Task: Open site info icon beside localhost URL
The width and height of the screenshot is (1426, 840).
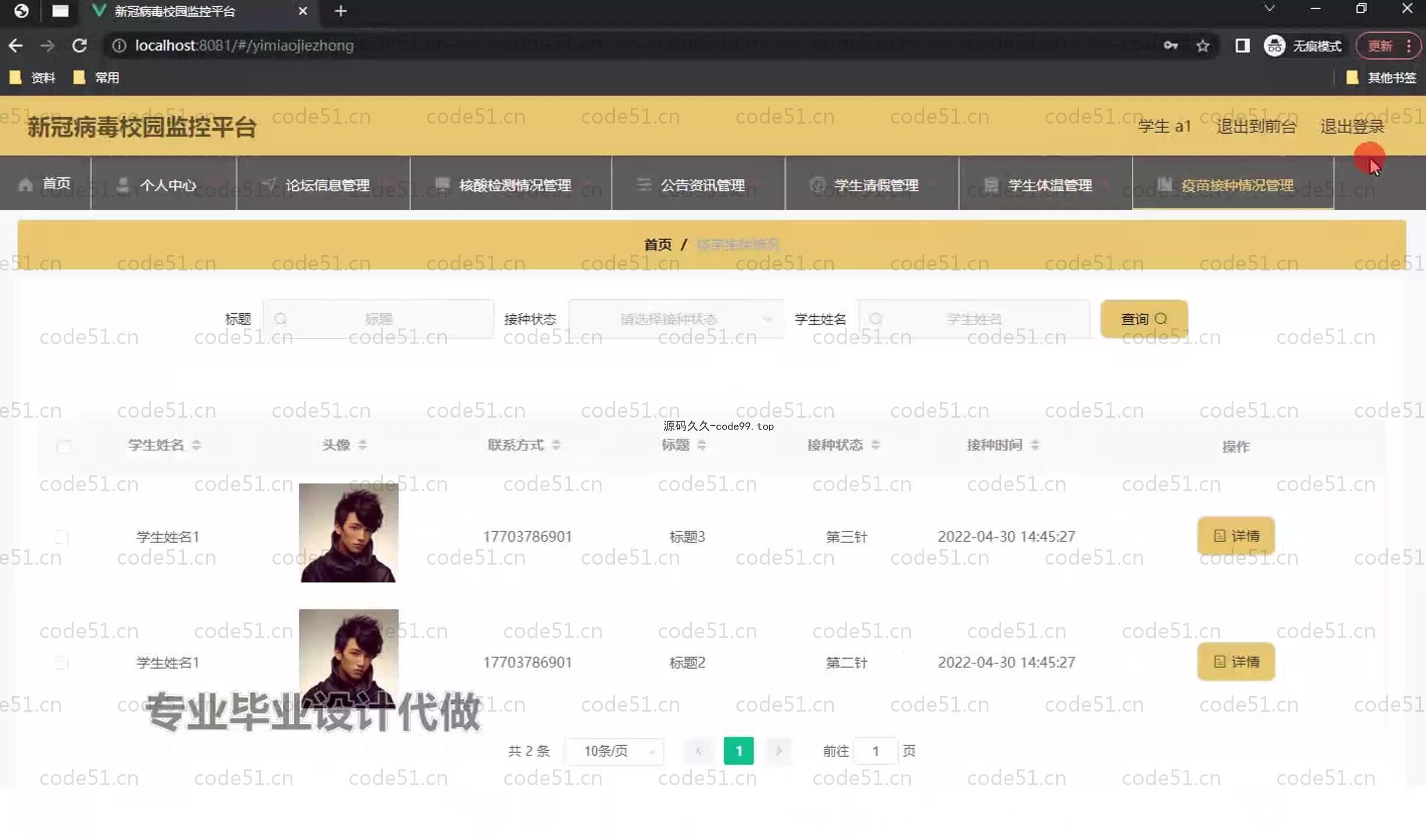Action: tap(119, 45)
